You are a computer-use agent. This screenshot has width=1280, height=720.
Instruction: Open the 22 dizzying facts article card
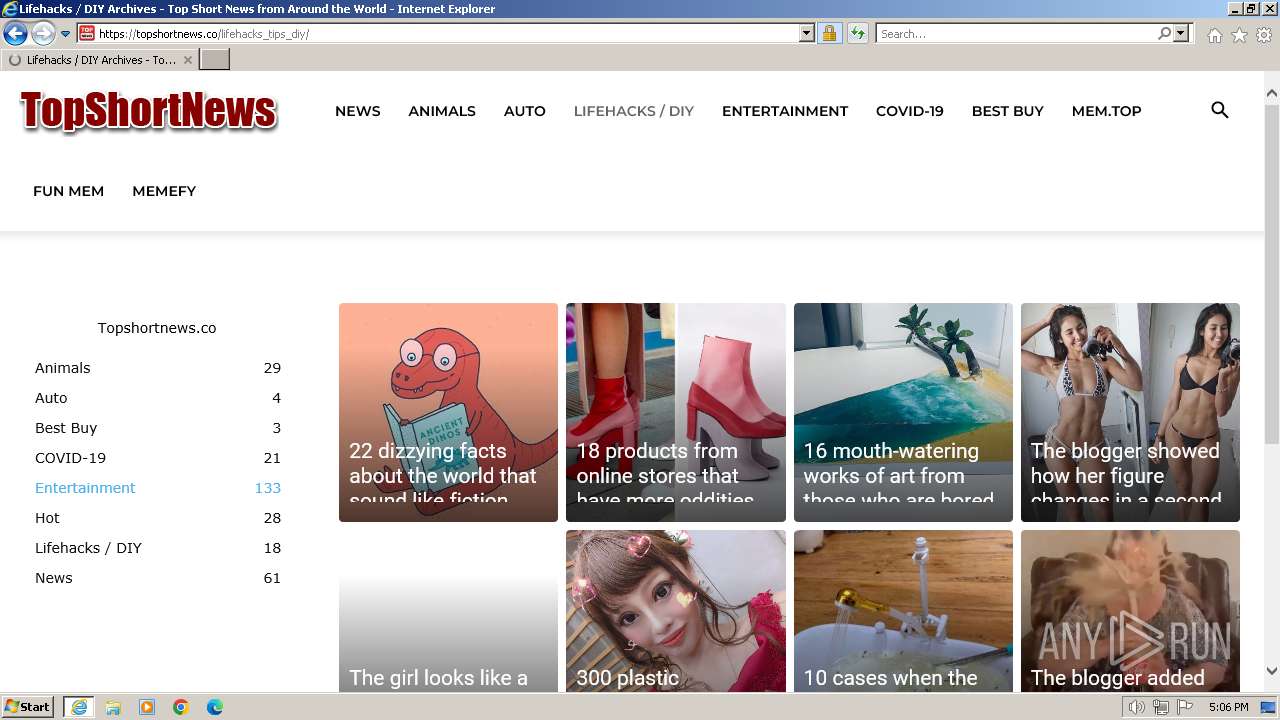tap(448, 412)
